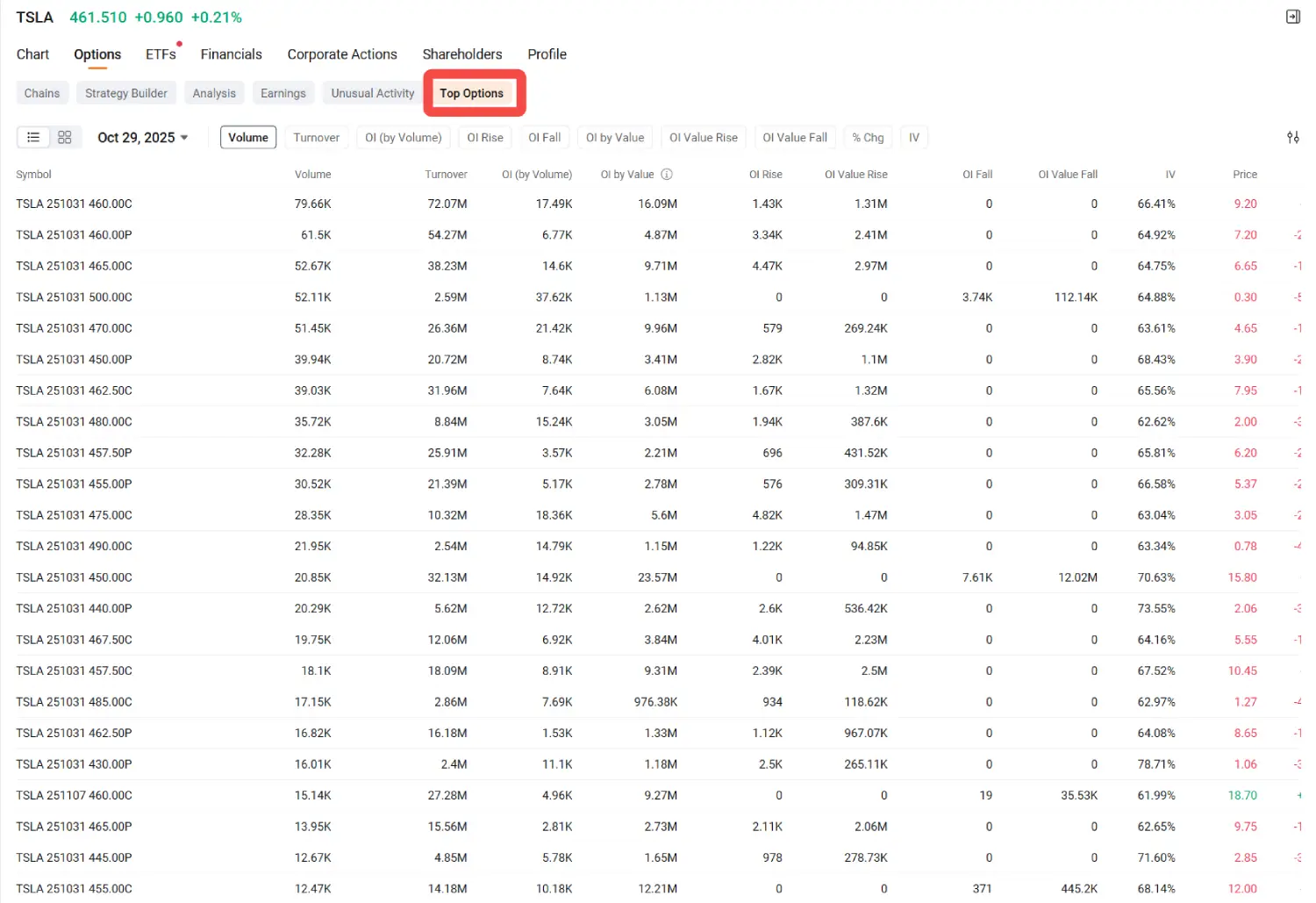Click the info icon beside OI by Value
Image resolution: width=1316 pixels, height=903 pixels.
667,174
